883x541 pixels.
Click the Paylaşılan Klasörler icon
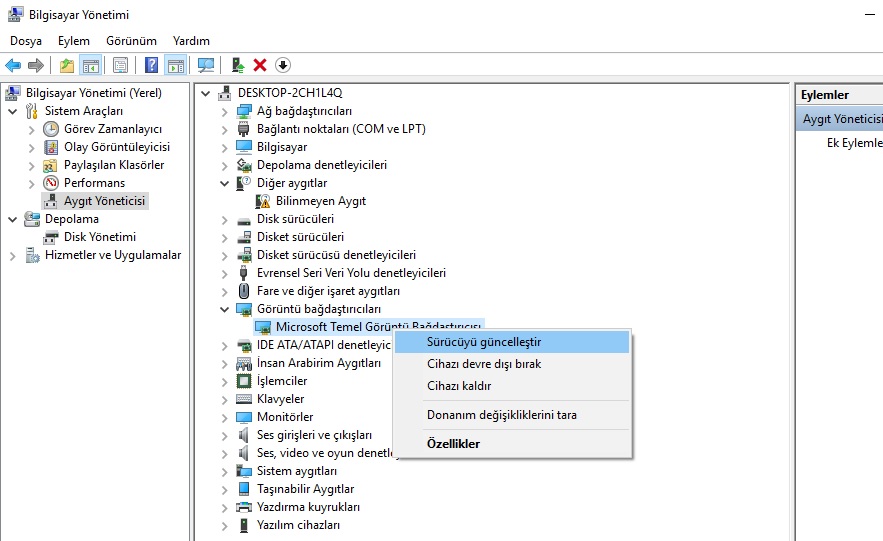click(x=51, y=165)
